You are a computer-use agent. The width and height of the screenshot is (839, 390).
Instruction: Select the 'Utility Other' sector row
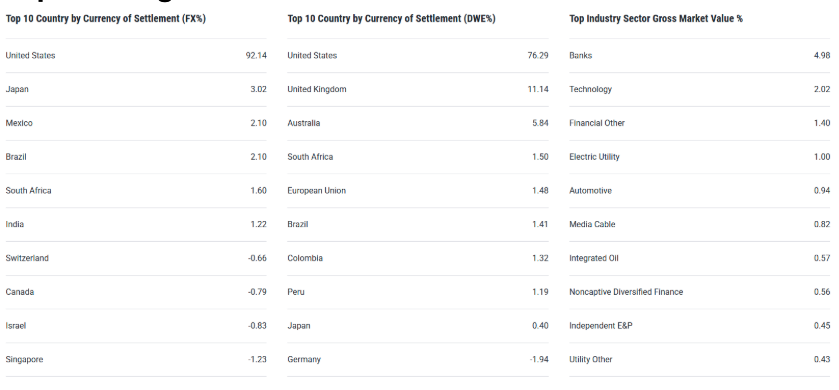pos(591,360)
